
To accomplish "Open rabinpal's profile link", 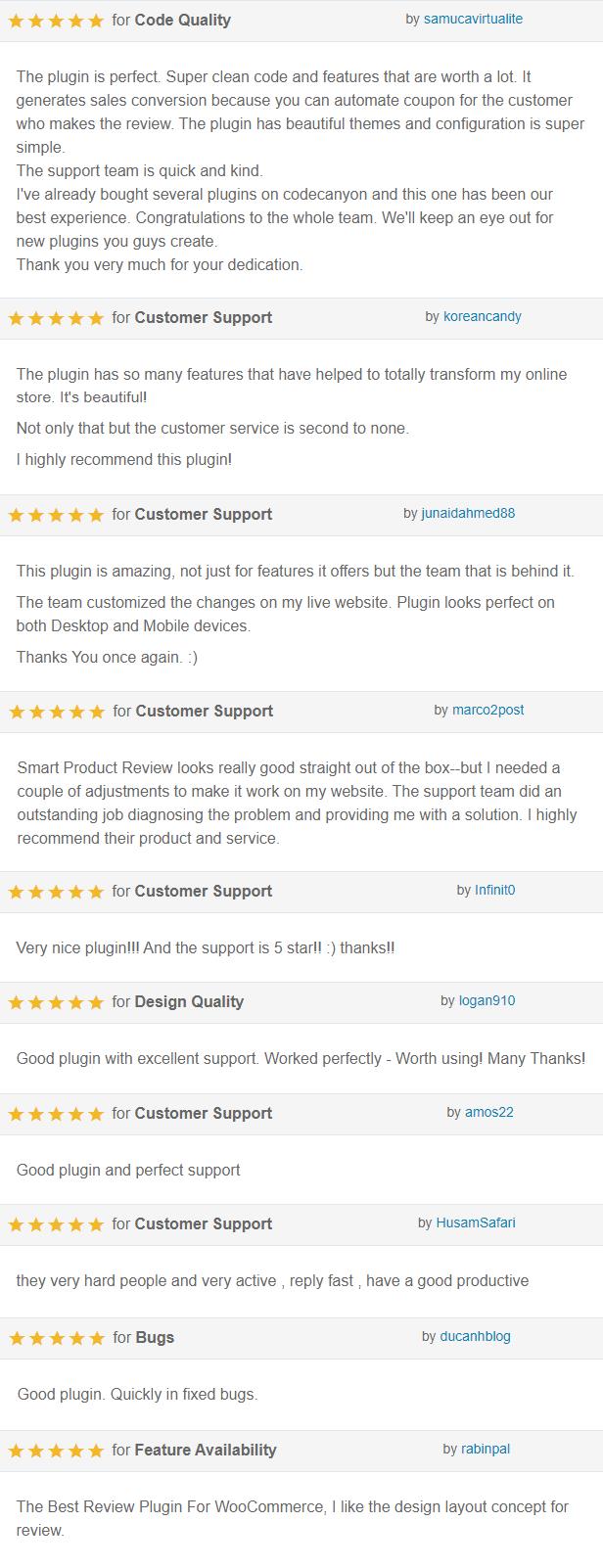I will 487,1450.
